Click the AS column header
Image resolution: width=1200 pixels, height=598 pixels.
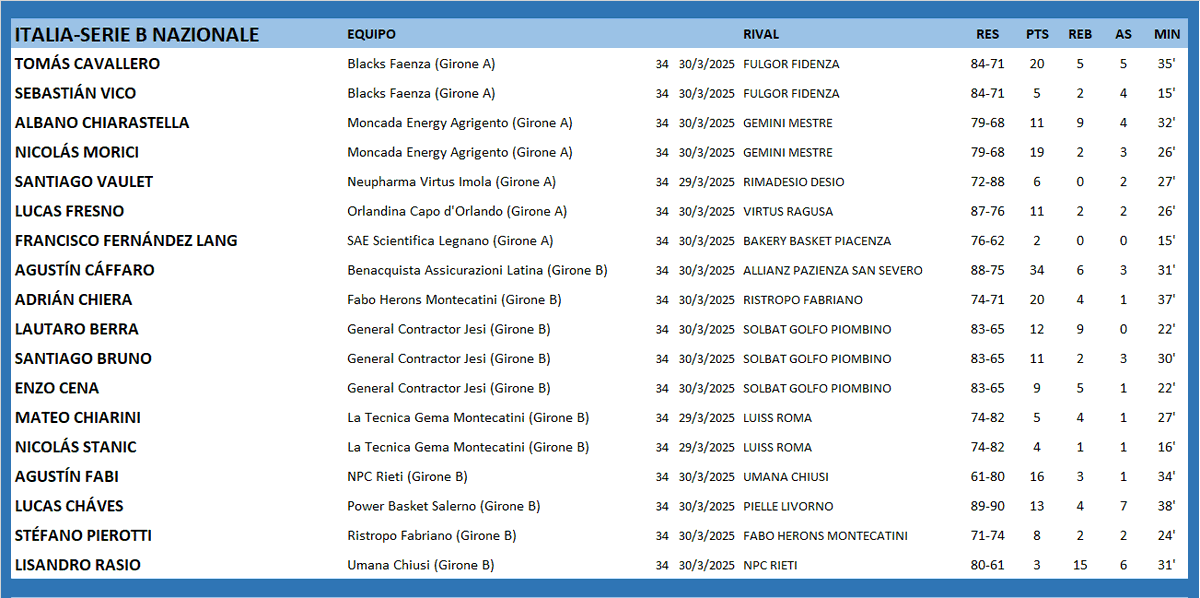click(x=1124, y=35)
